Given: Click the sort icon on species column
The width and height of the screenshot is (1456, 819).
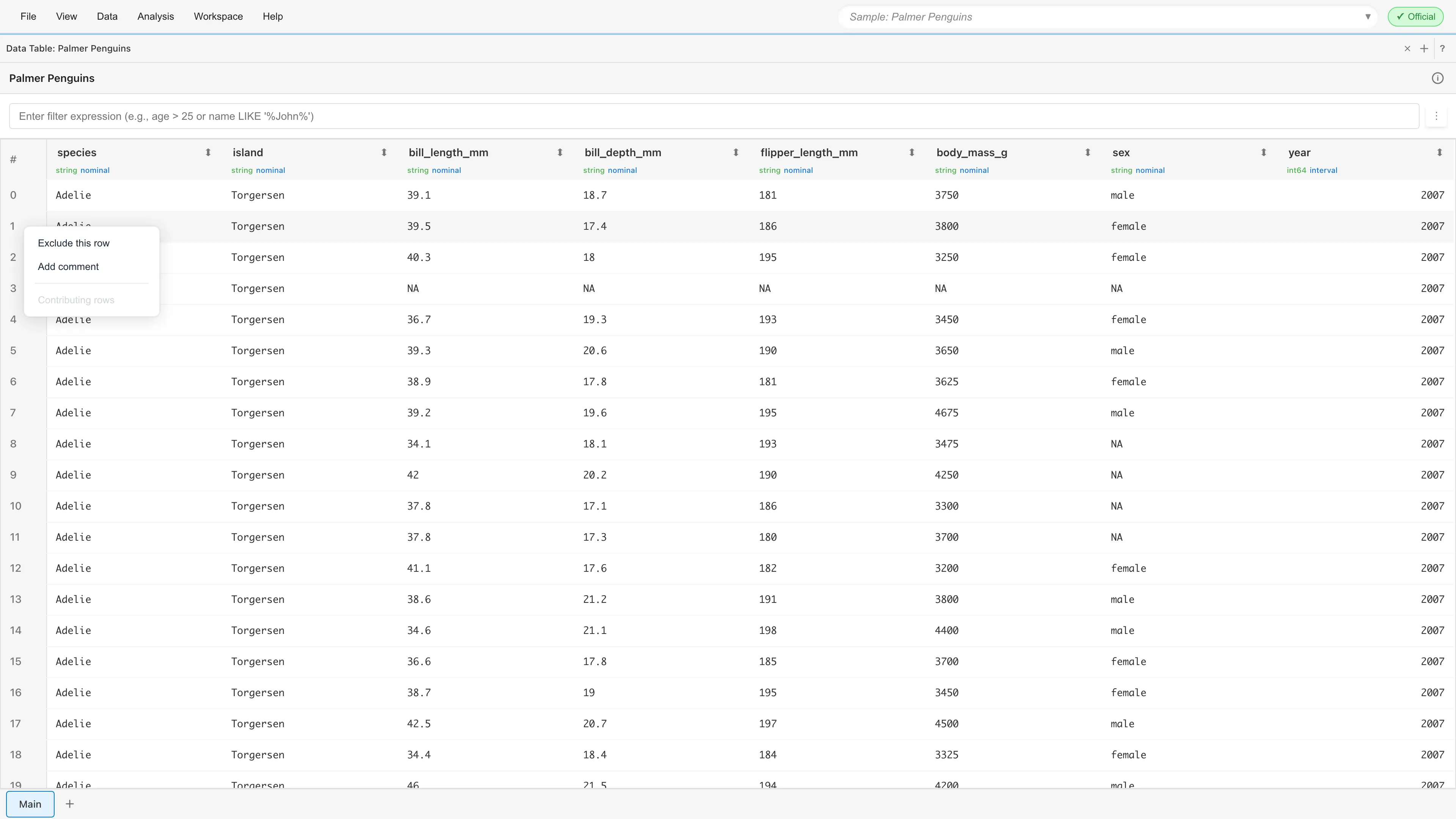Looking at the screenshot, I should click(208, 152).
